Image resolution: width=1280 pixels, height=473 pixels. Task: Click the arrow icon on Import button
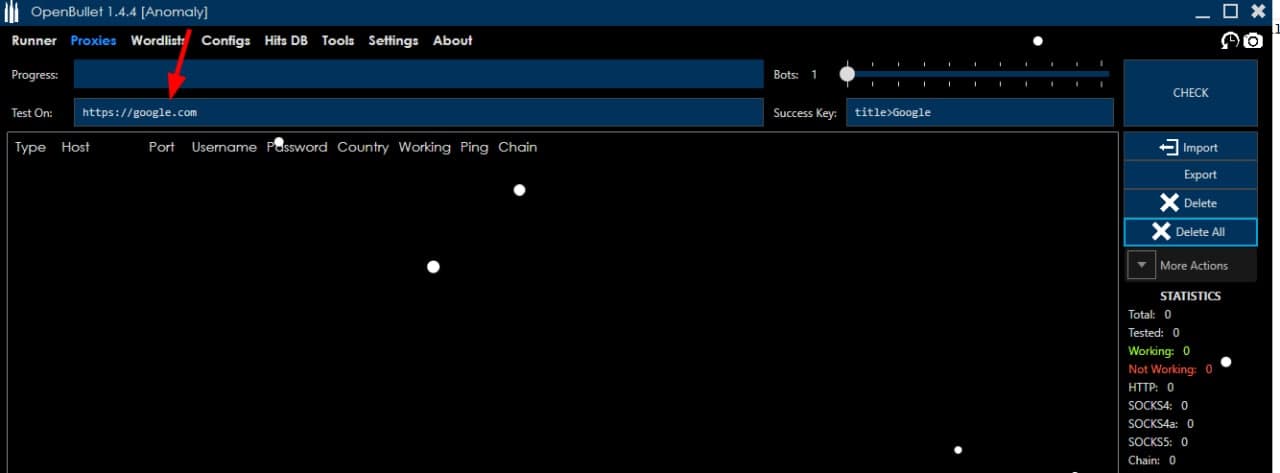tap(1168, 148)
